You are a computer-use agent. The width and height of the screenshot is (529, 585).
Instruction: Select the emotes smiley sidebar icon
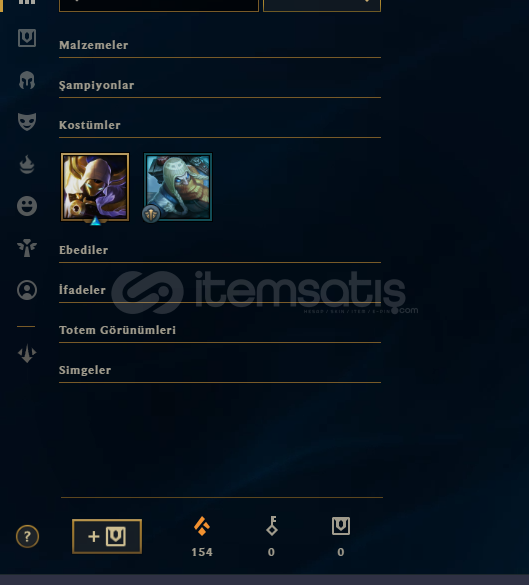pyautogui.click(x=27, y=206)
